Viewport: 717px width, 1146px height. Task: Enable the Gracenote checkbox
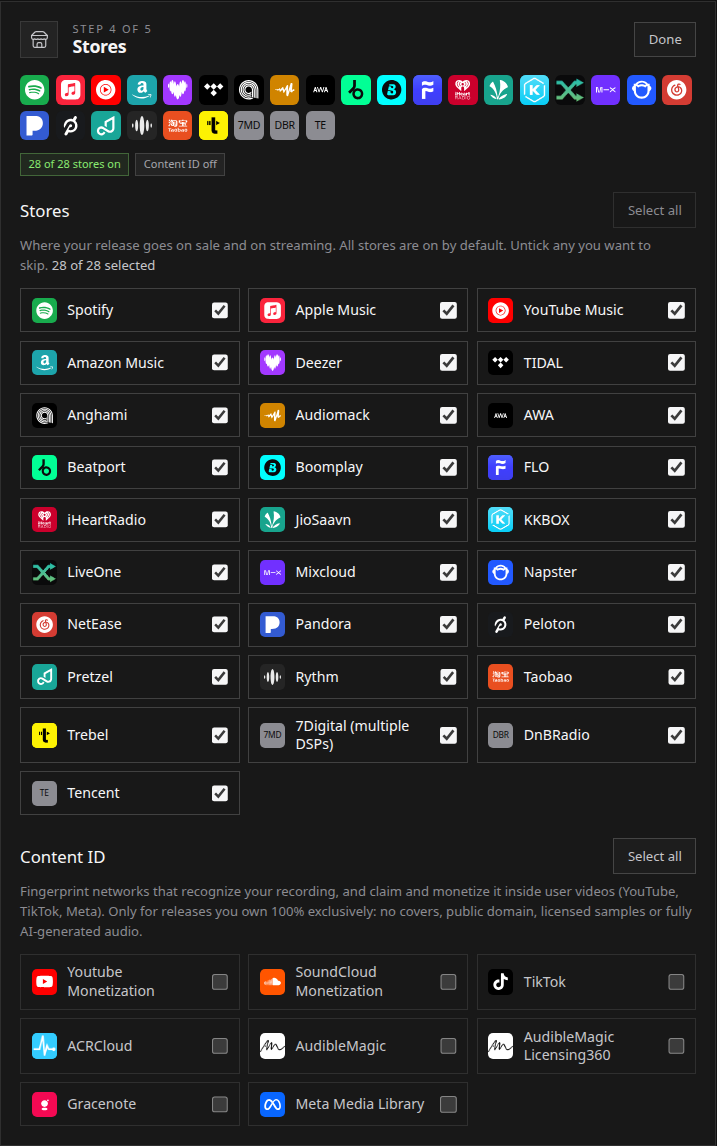pos(220,1104)
